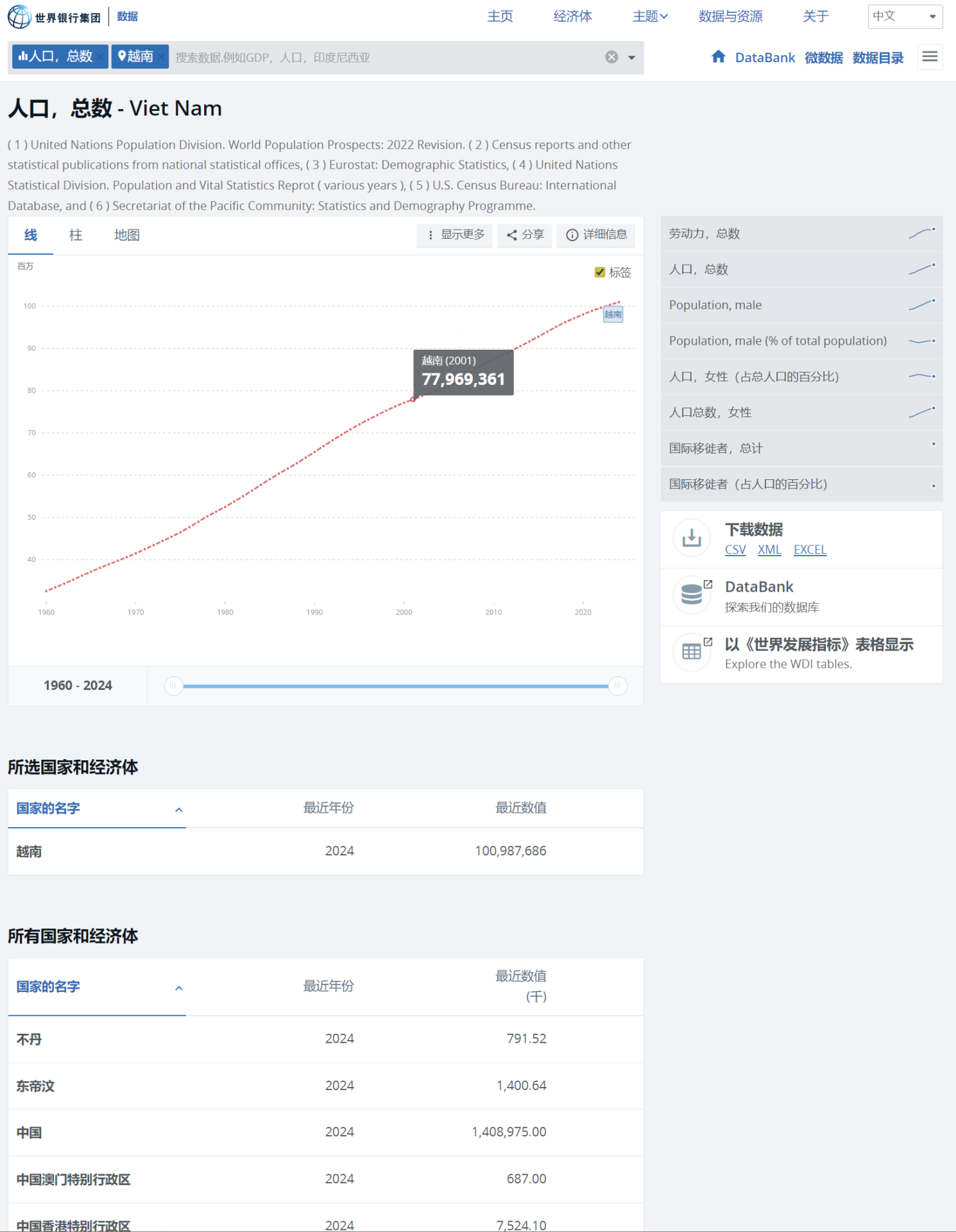The image size is (956, 1232).
Task: Expand the 主题 menu dropdown
Action: (x=650, y=17)
